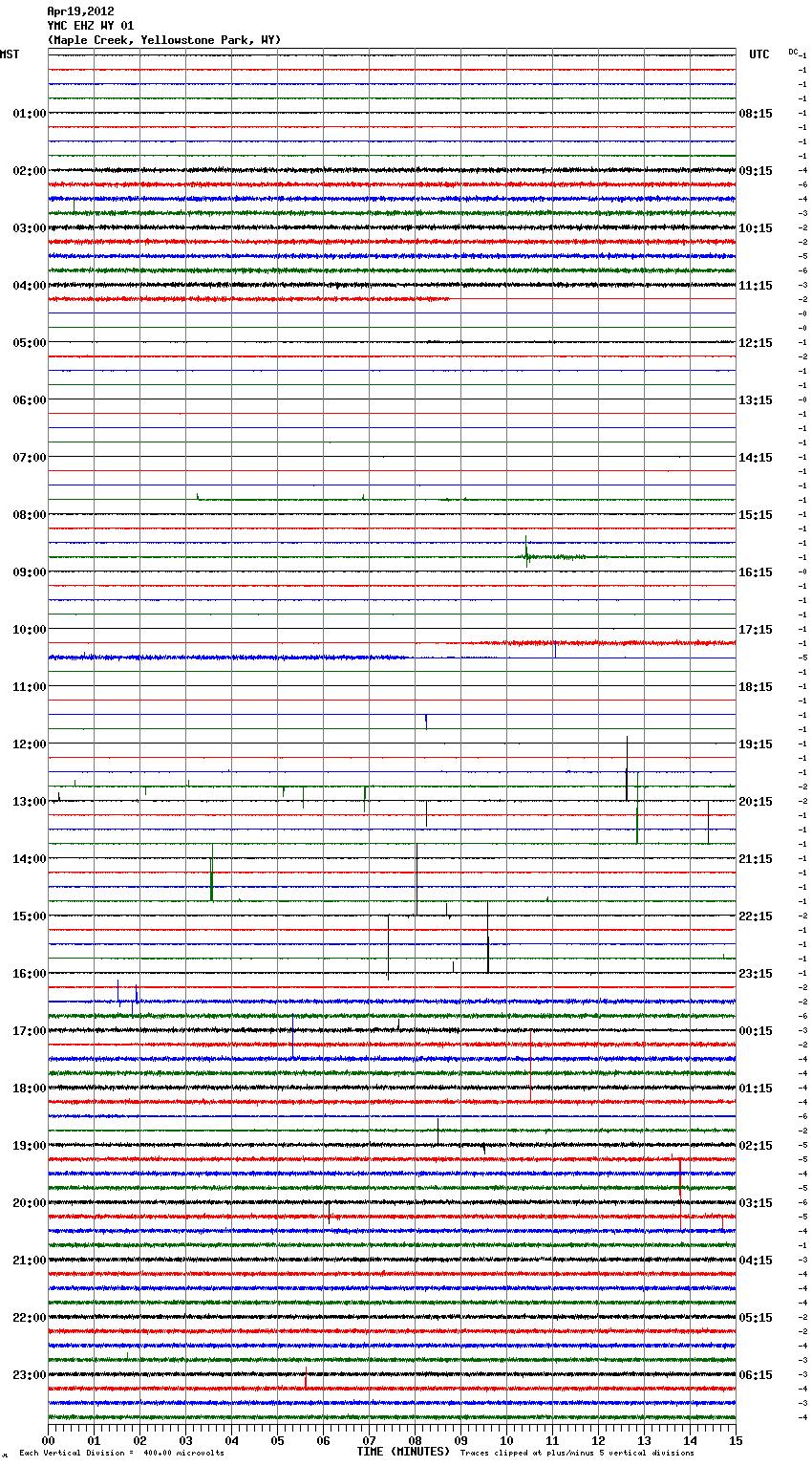This screenshot has height=1466, width=812.
Task: Click "Each Vertical Division = 400.00 microvolts" note
Action: [122, 1454]
